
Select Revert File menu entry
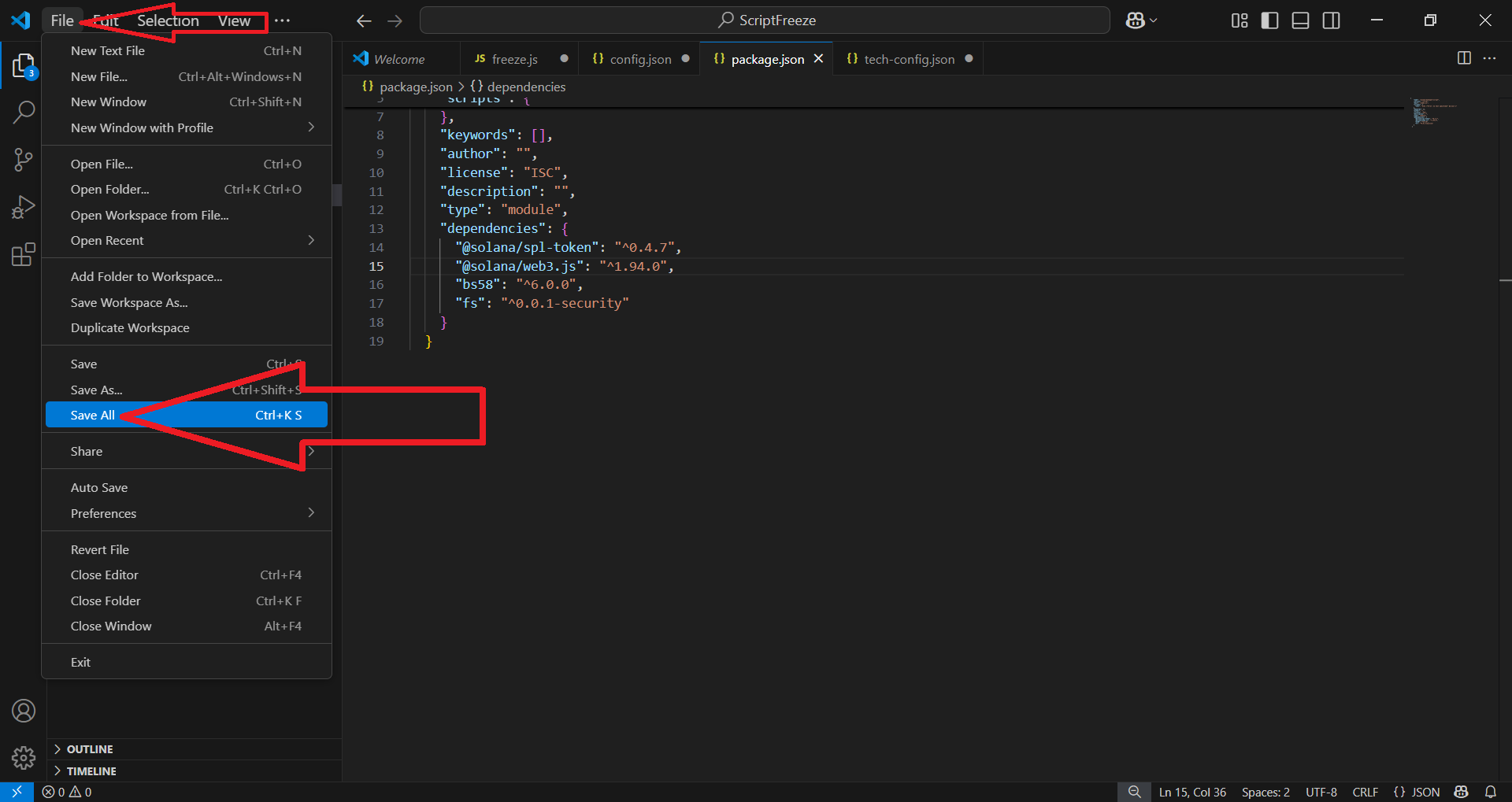click(187, 550)
